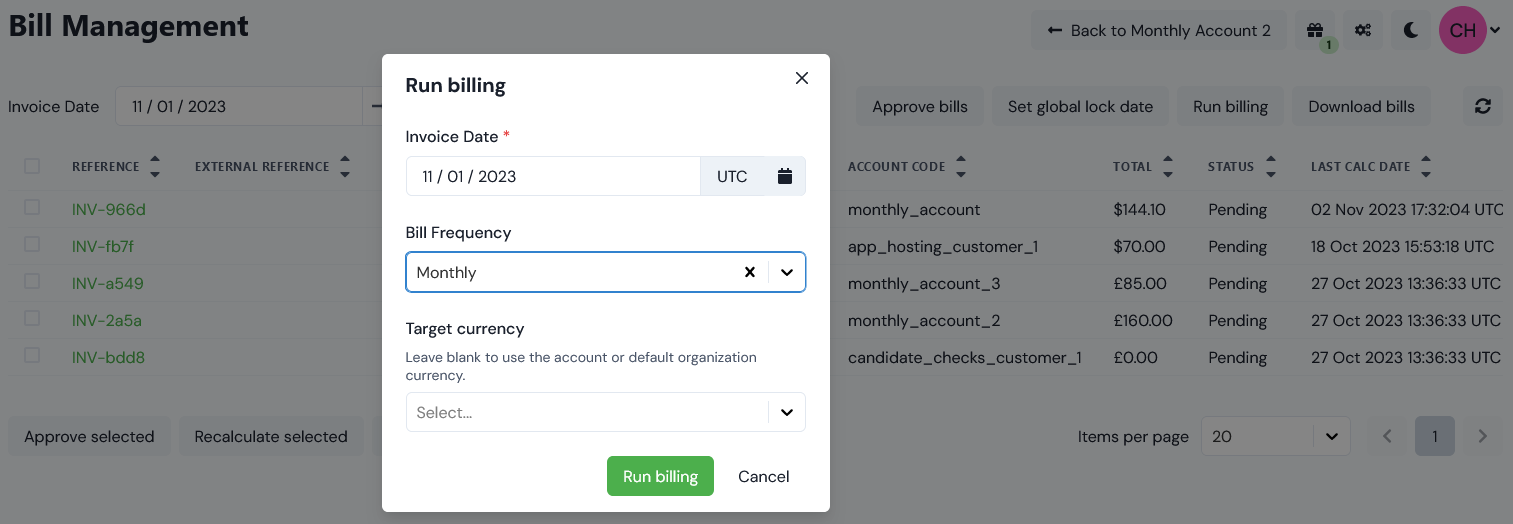Edit the Invoice Date field in dialog
Viewport: 1513px width, 524px height.
[x=553, y=176]
